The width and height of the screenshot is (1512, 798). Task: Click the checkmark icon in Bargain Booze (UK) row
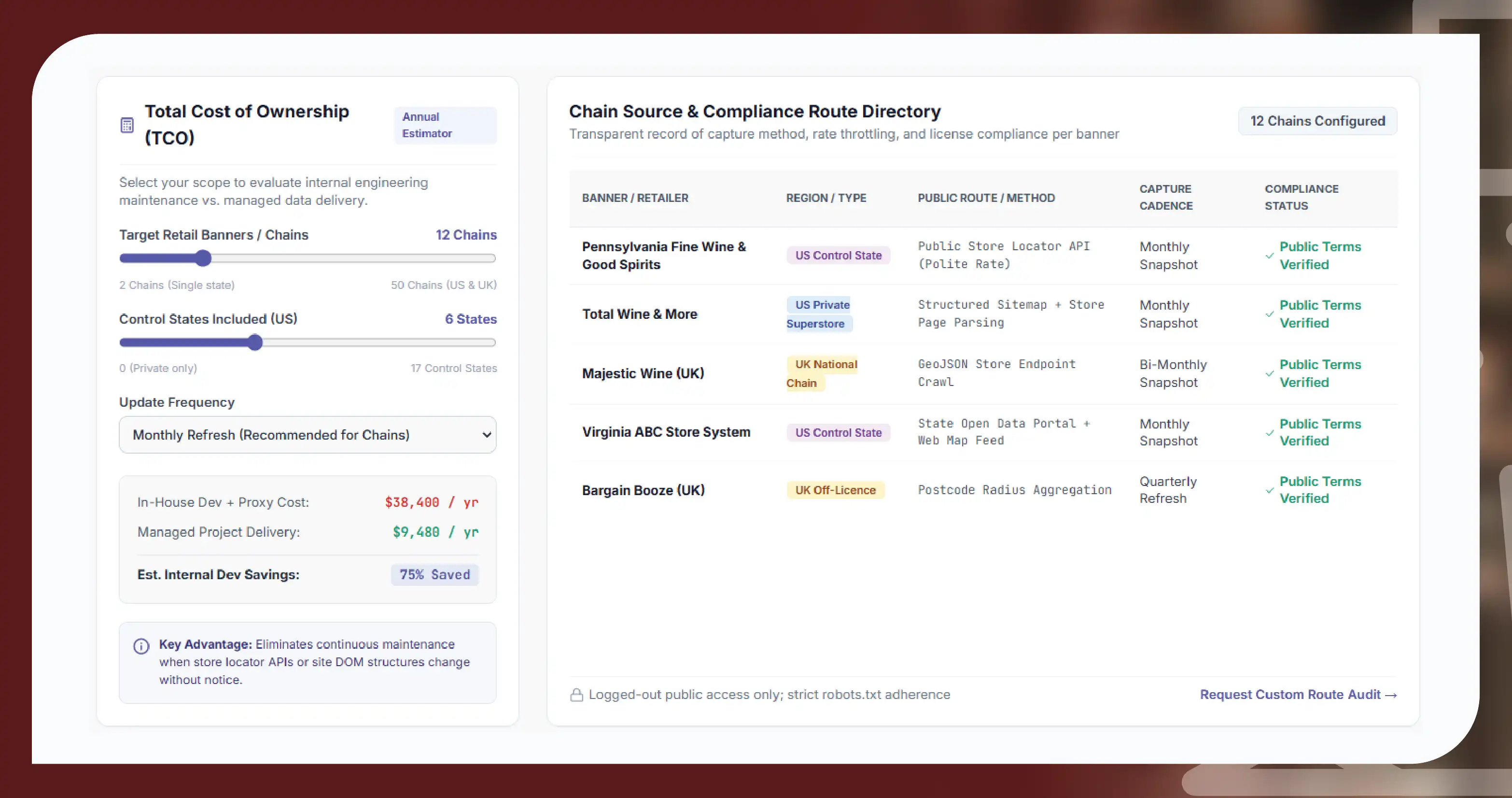(x=1270, y=490)
